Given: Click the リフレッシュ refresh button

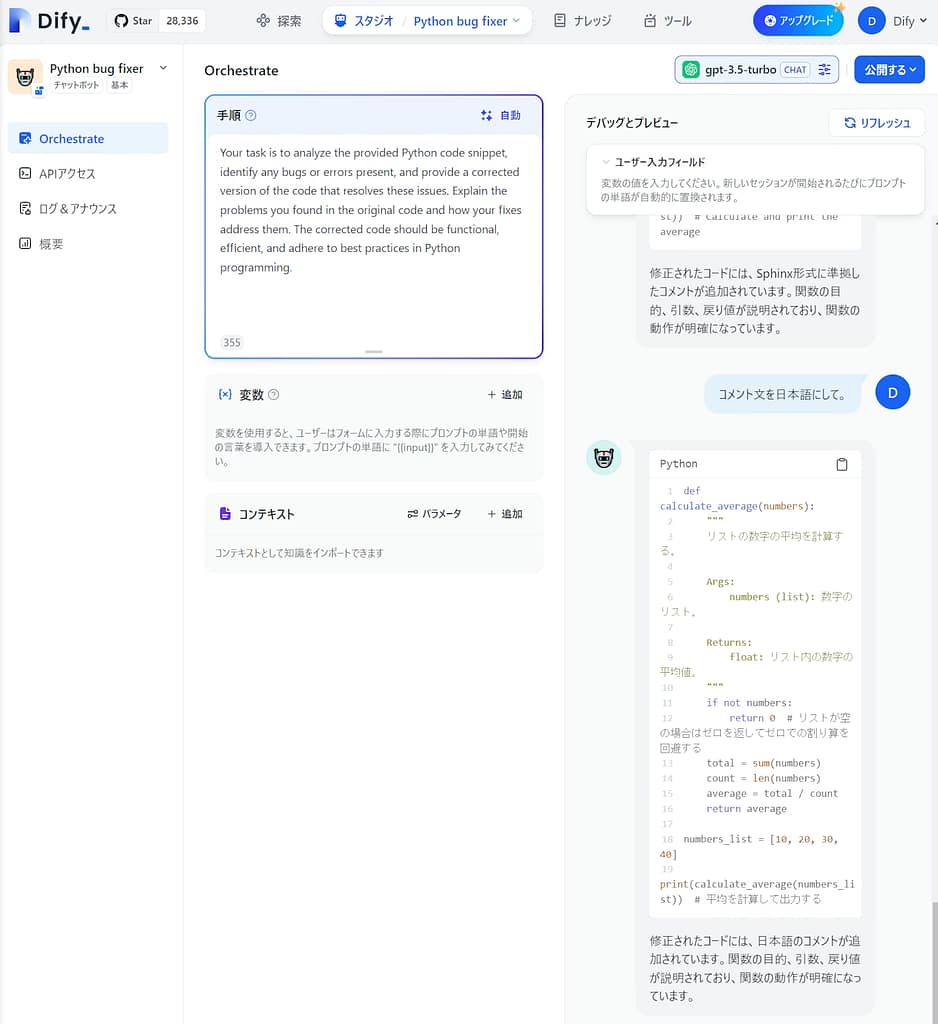Looking at the screenshot, I should [876, 123].
